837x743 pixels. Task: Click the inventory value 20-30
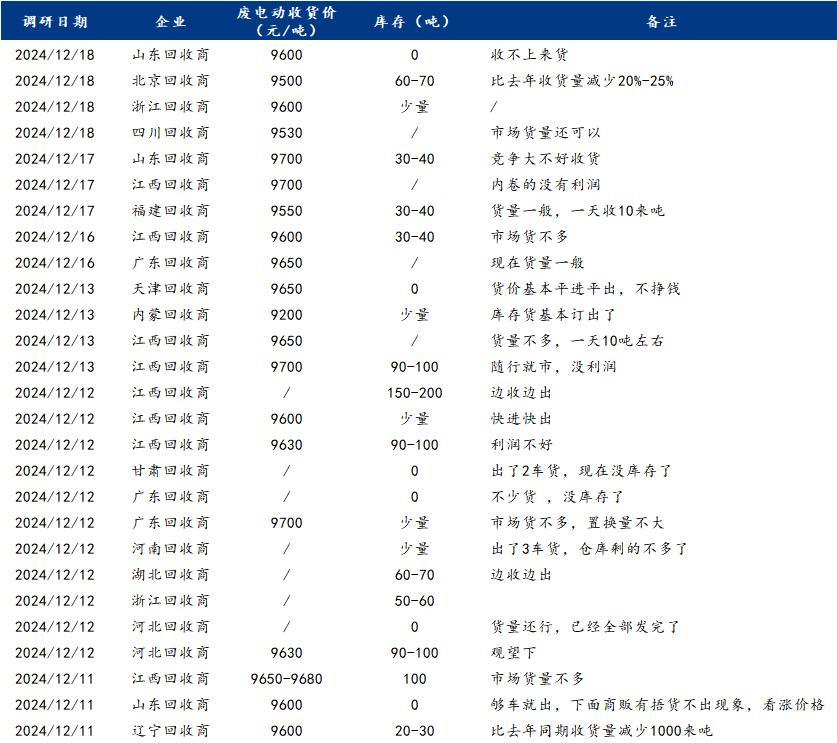click(x=414, y=731)
